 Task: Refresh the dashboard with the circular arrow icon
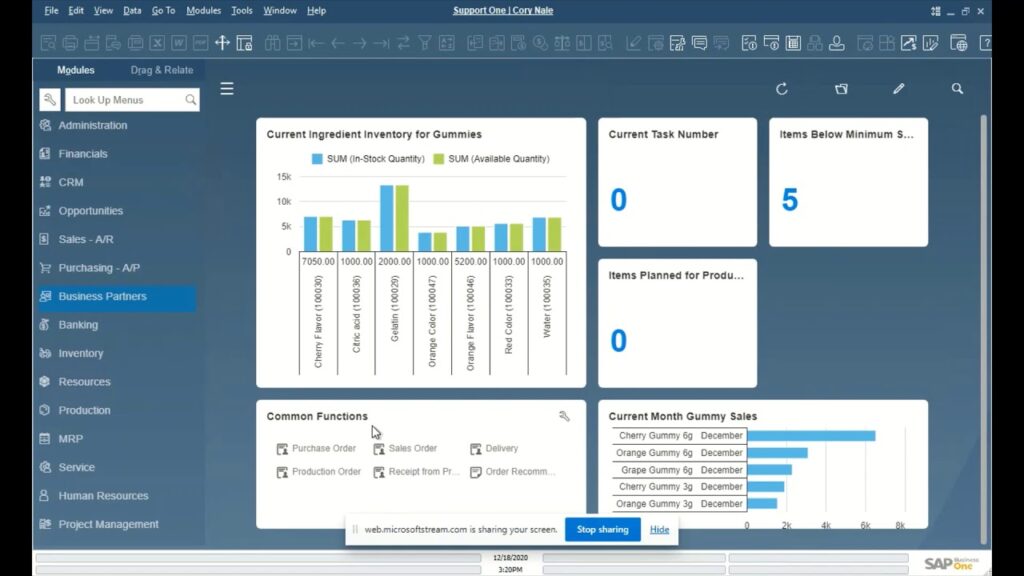pos(782,89)
